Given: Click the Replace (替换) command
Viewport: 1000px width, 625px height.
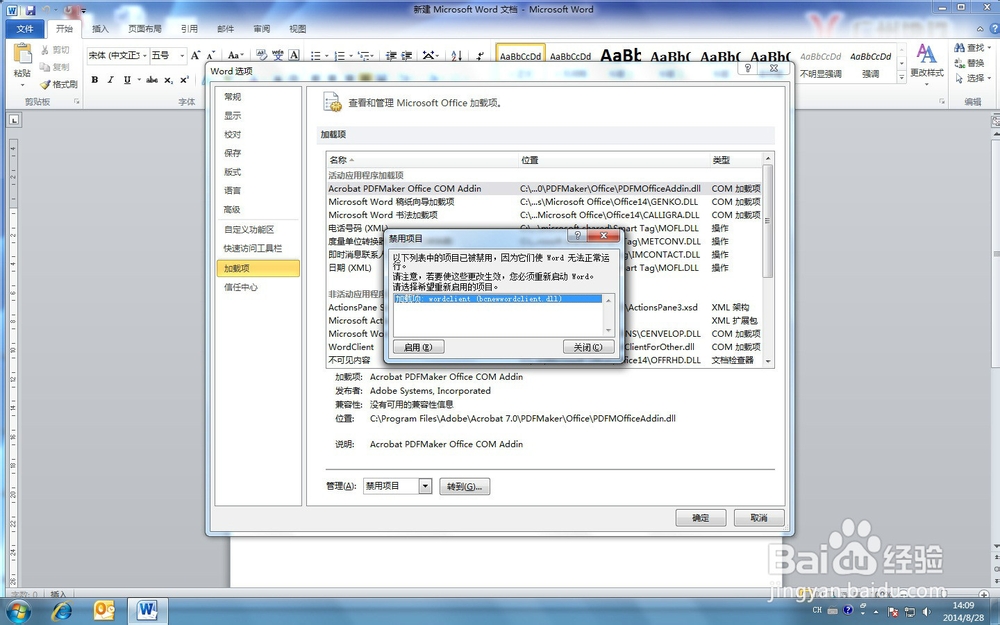Looking at the screenshot, I should (x=970, y=63).
